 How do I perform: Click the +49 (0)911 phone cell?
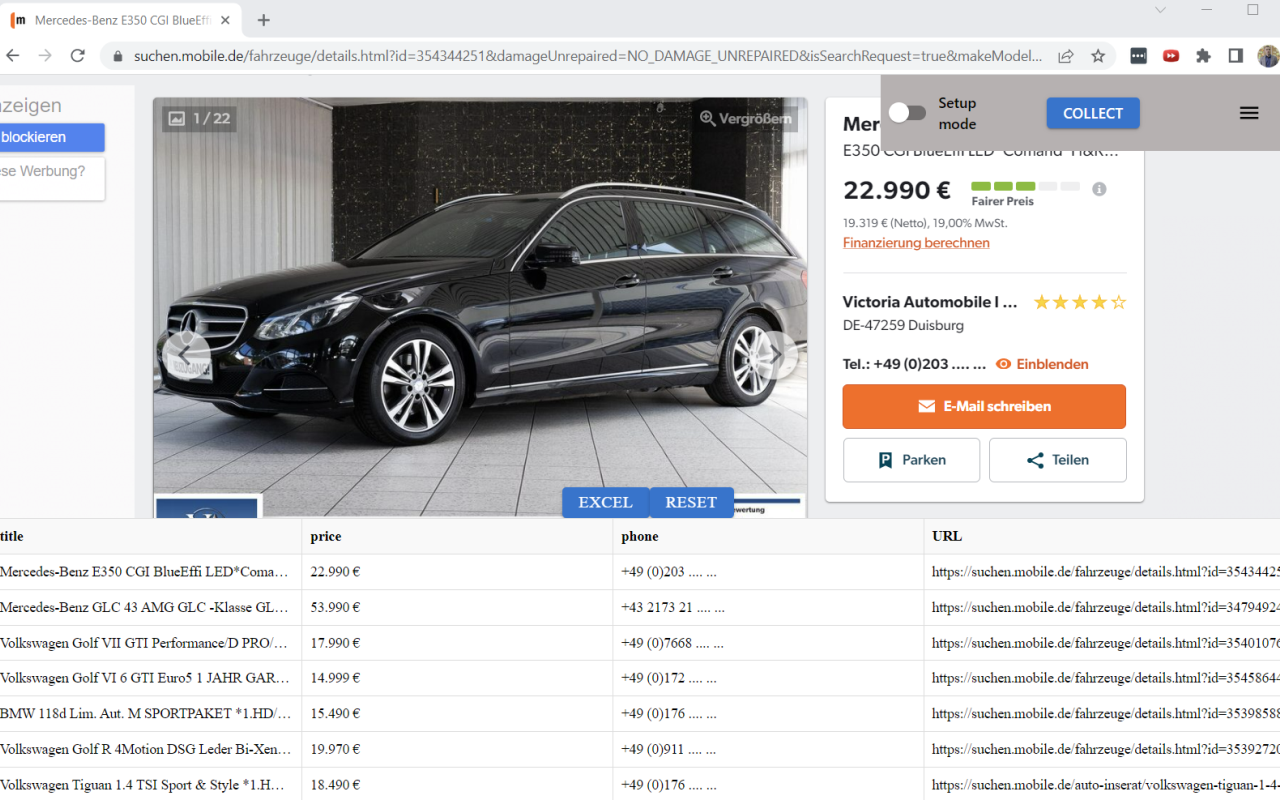768,749
